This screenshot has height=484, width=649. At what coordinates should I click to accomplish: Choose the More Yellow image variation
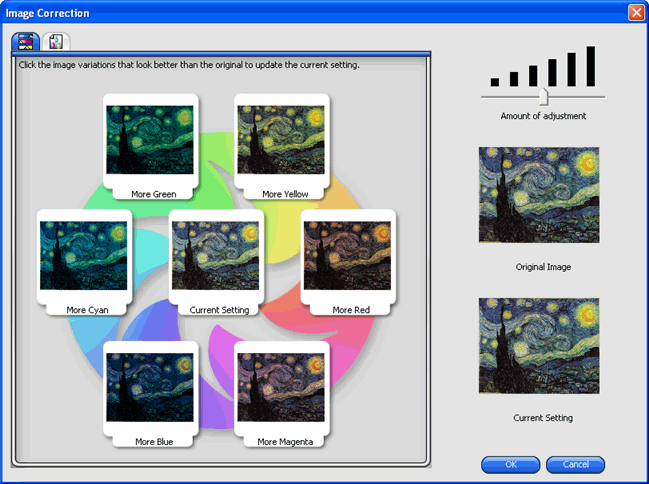pyautogui.click(x=281, y=146)
